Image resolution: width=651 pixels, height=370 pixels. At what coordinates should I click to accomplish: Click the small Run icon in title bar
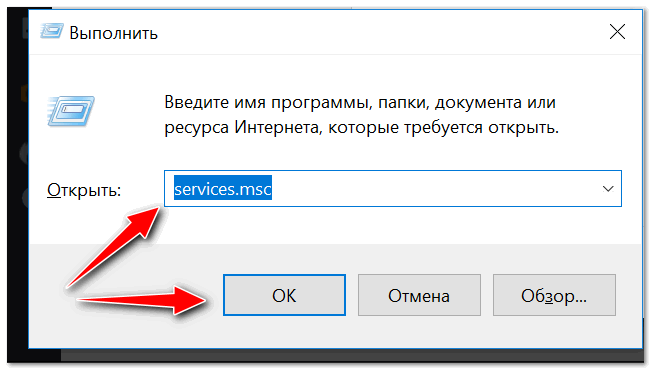tap(52, 32)
